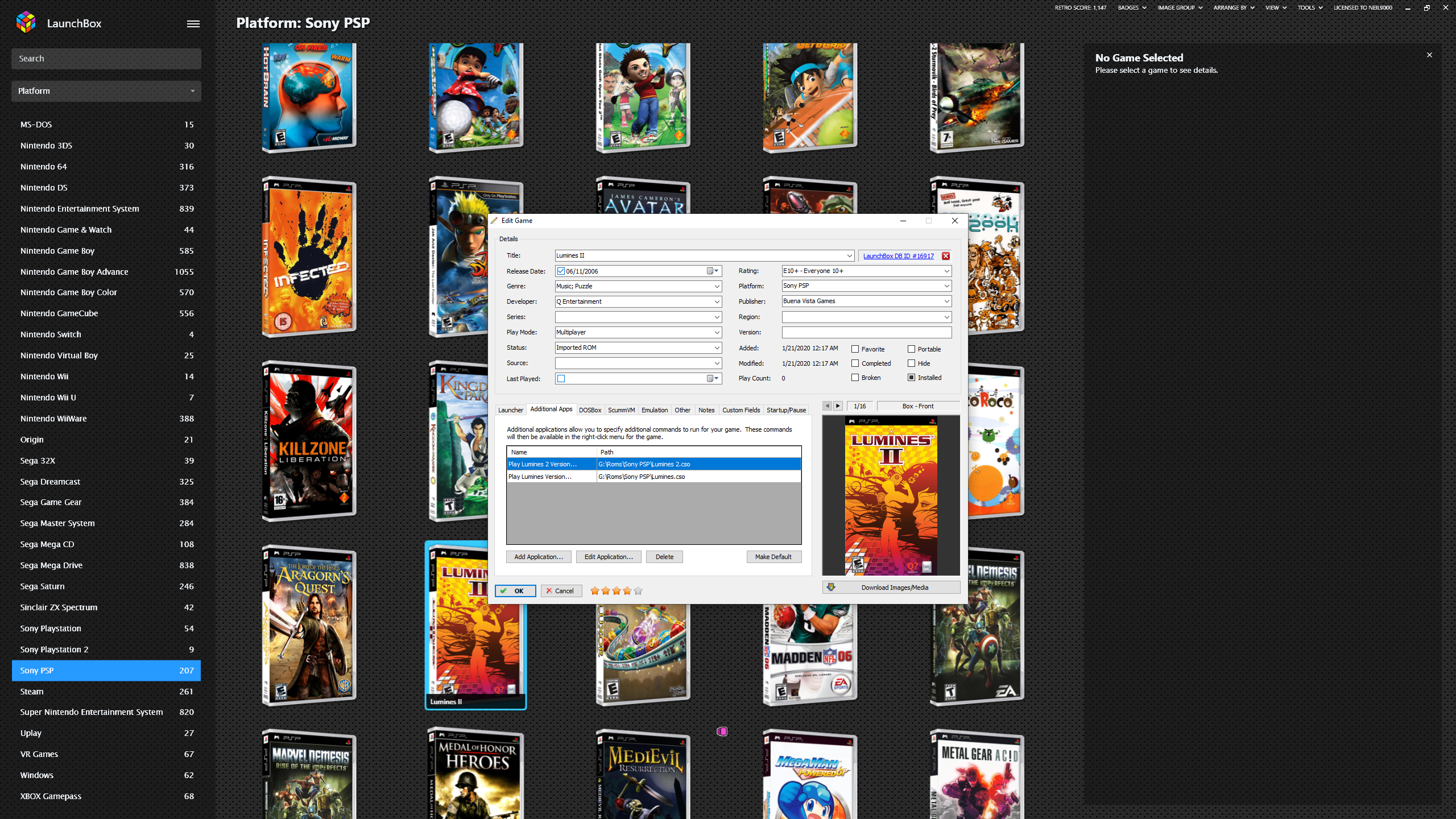Viewport: 1456px width, 819px height.
Task: Open the Series dropdown
Action: point(717,317)
